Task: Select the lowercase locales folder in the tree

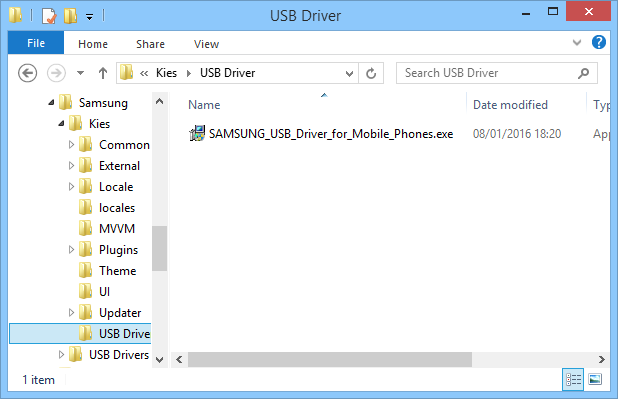Action: (x=117, y=208)
